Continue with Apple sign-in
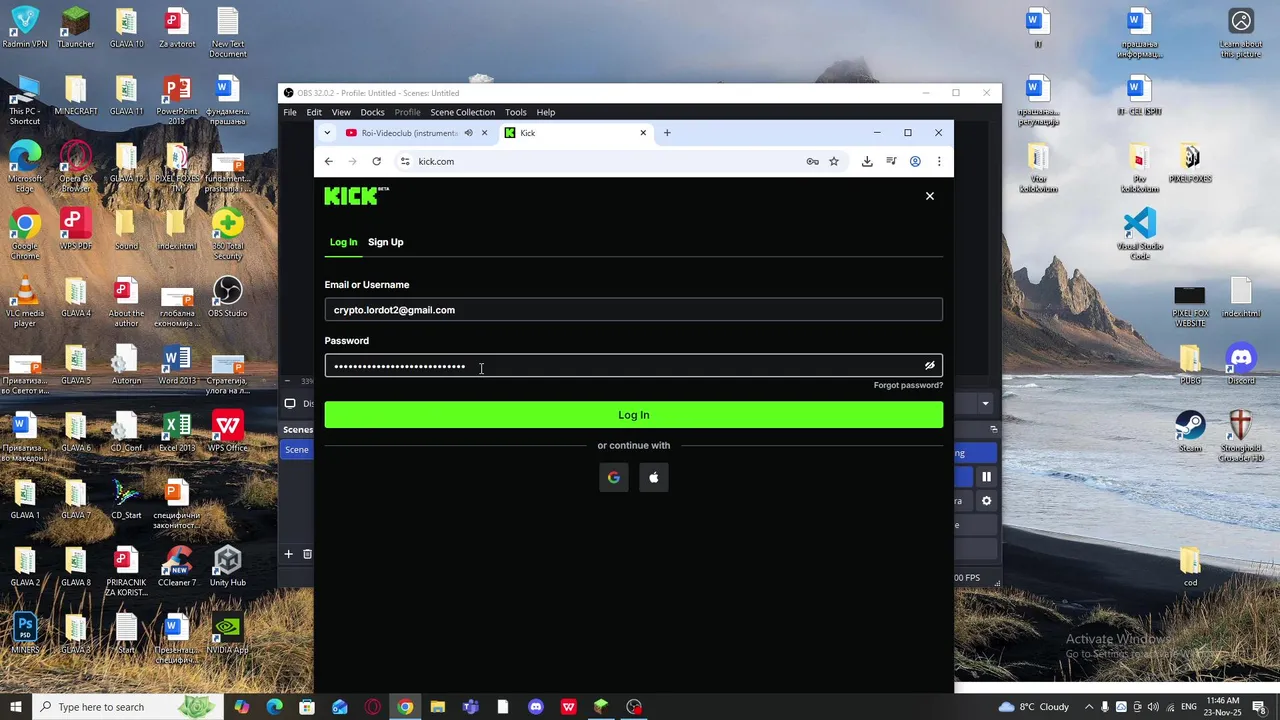The image size is (1280, 720). [654, 478]
